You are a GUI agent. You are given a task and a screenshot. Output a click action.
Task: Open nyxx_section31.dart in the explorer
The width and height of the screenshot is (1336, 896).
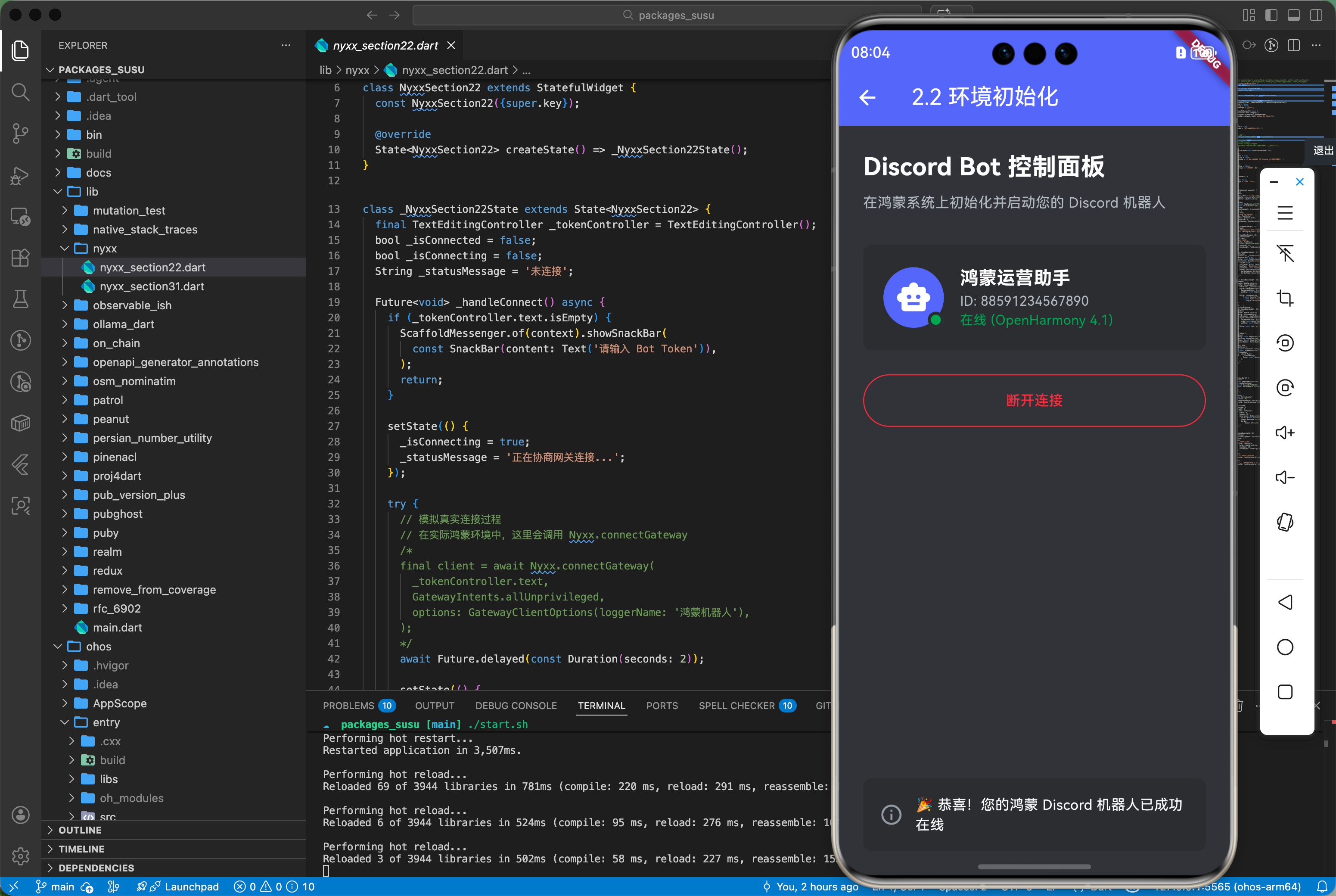click(174, 286)
